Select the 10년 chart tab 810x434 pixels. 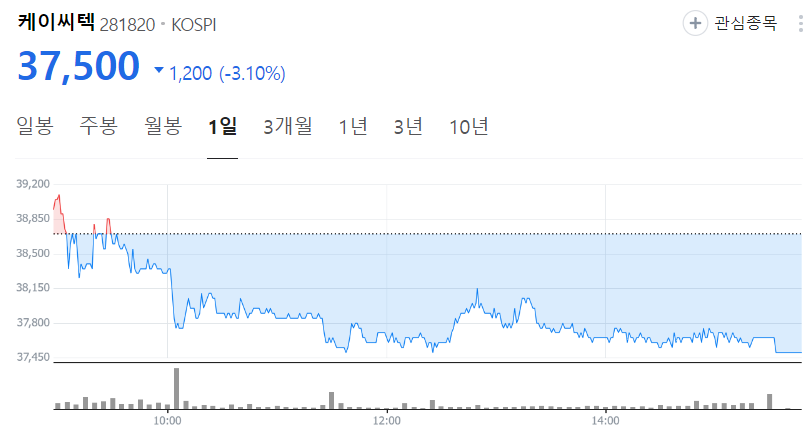click(x=469, y=126)
